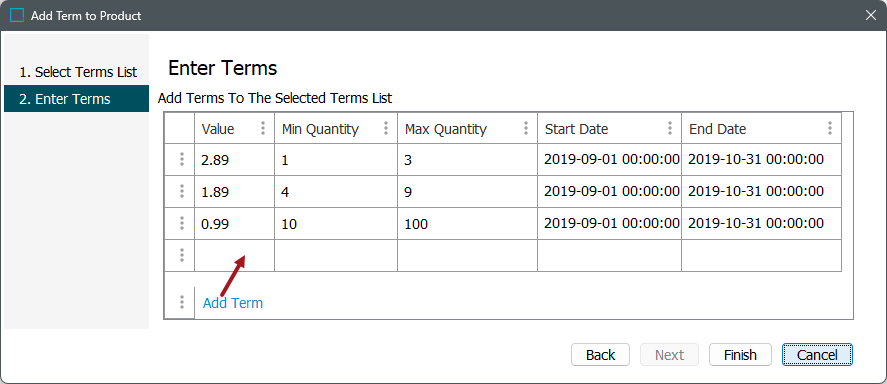Screen dimensions: 887x384
Task: Select the empty Value cell in last row
Action: [235, 256]
